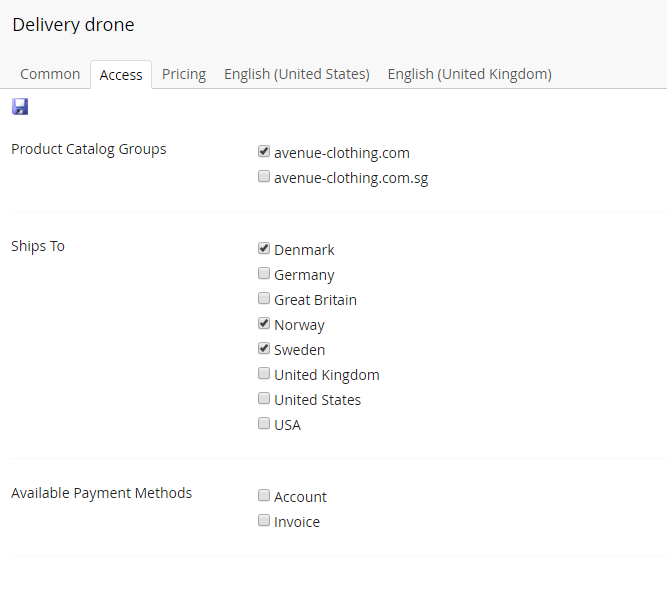Open the English (United States) tab
667x604 pixels.
point(296,74)
